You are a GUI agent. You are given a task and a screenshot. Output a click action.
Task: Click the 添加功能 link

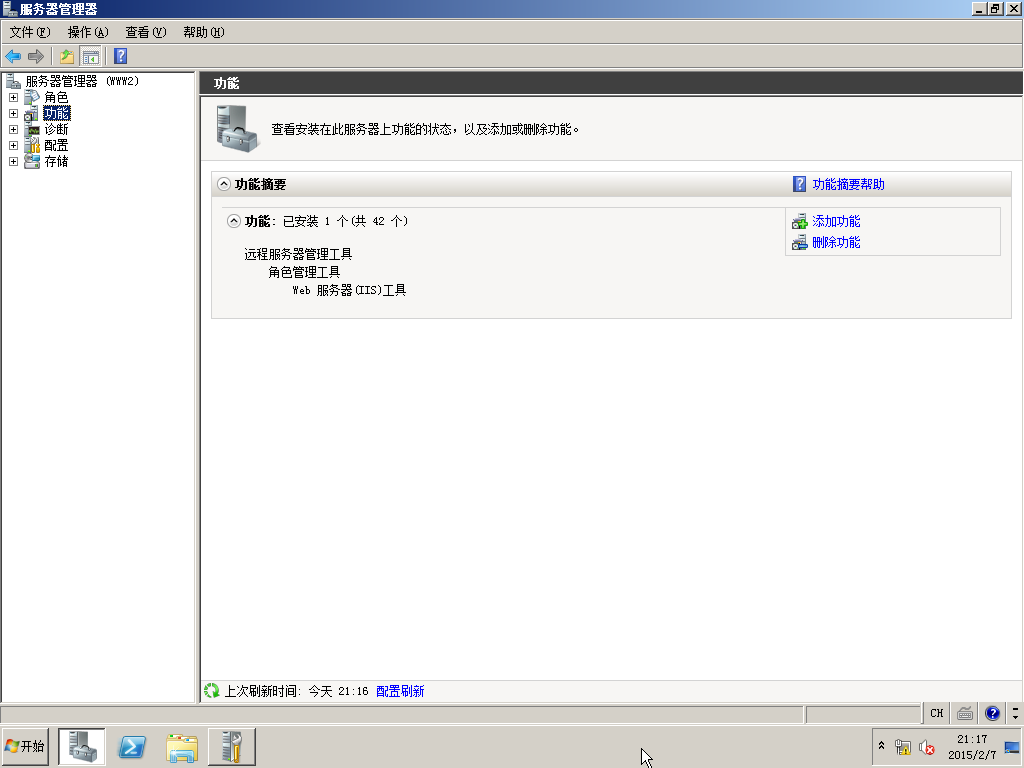click(836, 221)
